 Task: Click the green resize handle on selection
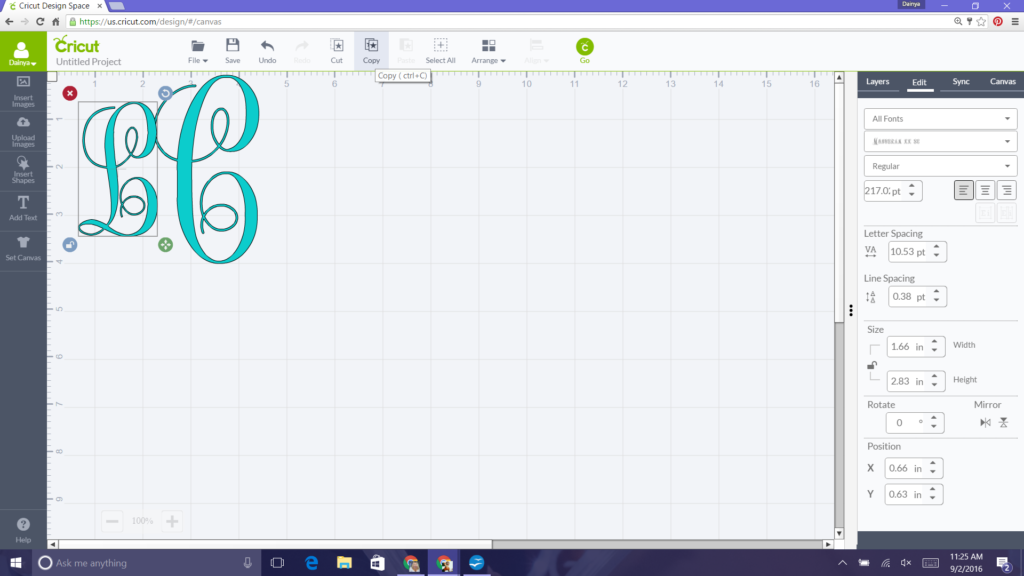click(165, 245)
